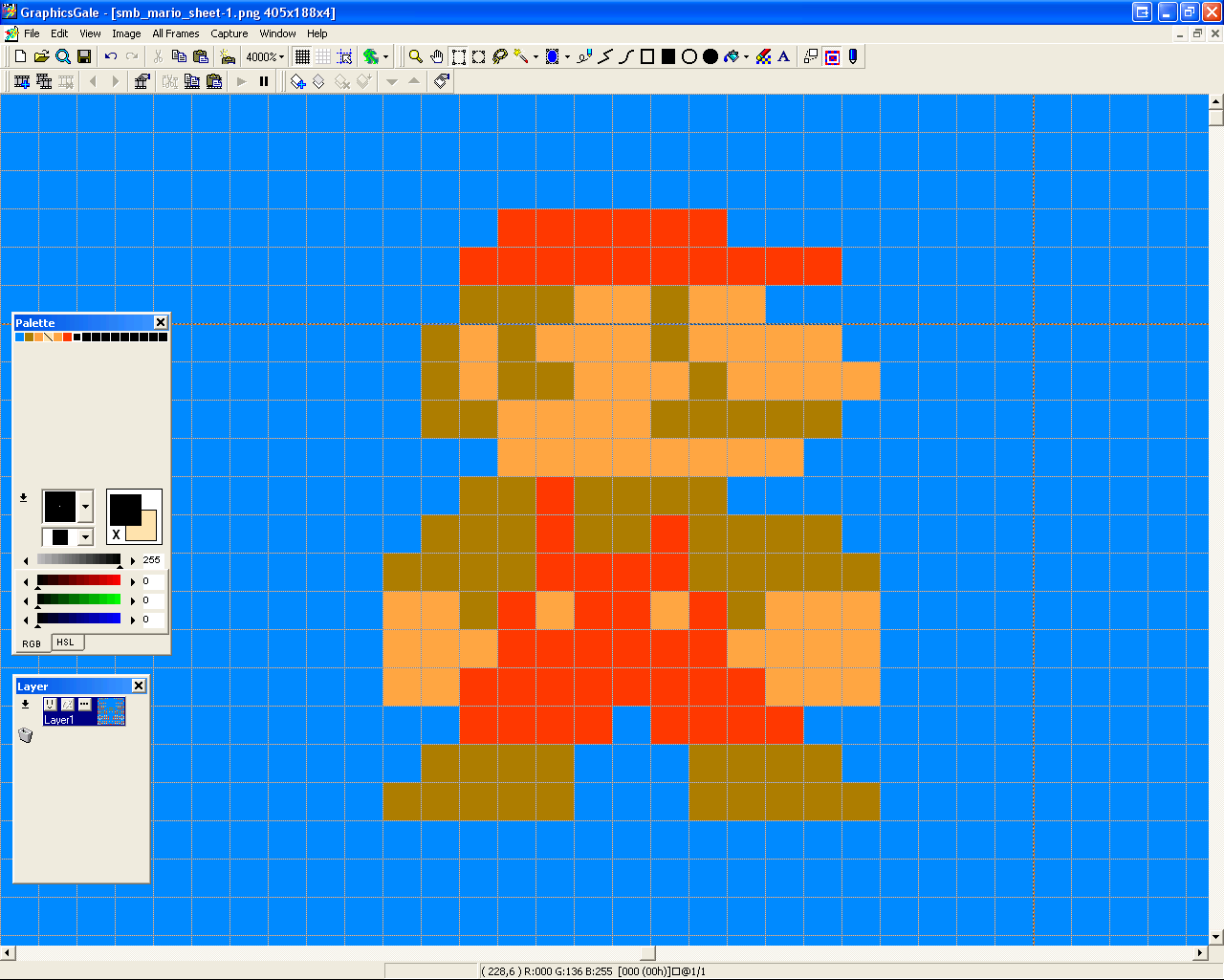
Task: Click the Layer1 thumbnail
Action: coord(111,711)
